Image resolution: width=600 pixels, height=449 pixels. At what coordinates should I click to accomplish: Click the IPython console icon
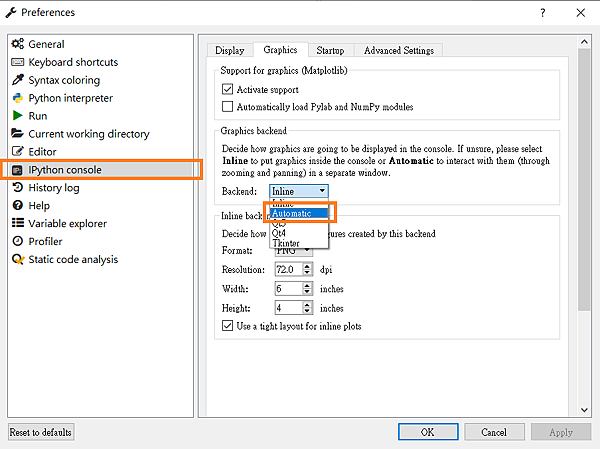pos(17,170)
